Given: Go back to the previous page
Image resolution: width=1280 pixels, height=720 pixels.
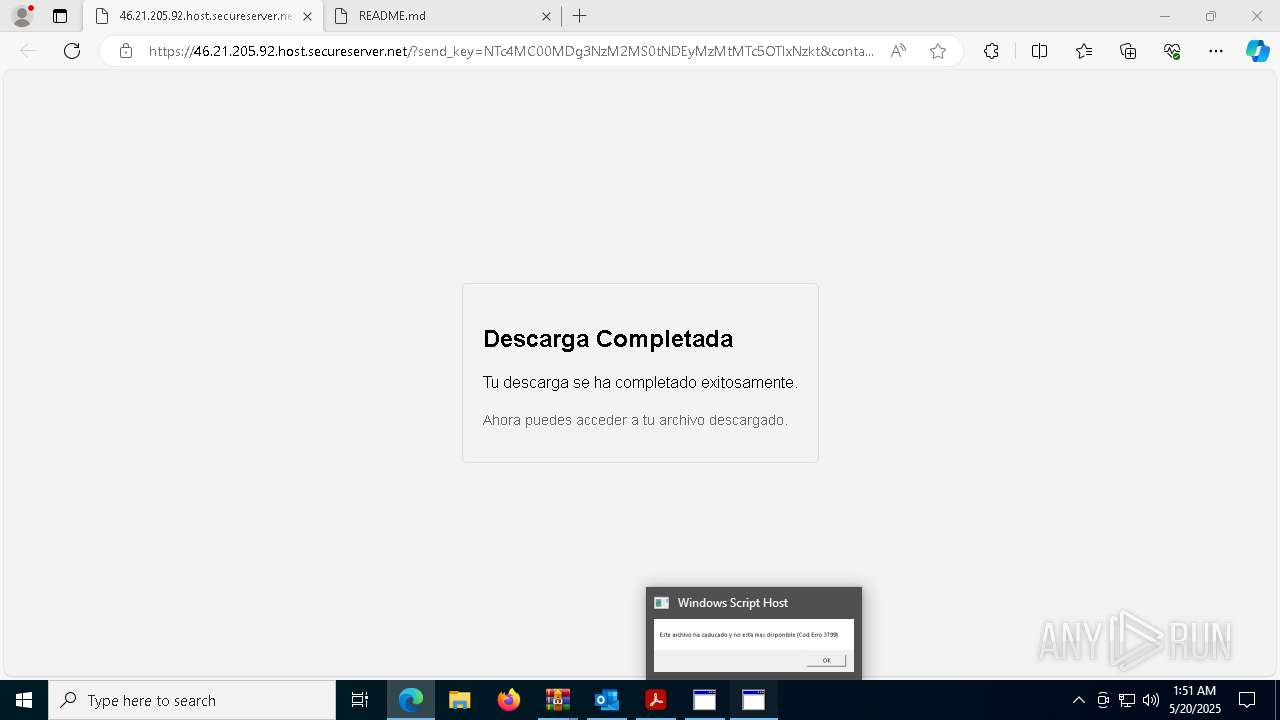Looking at the screenshot, I should [28, 51].
